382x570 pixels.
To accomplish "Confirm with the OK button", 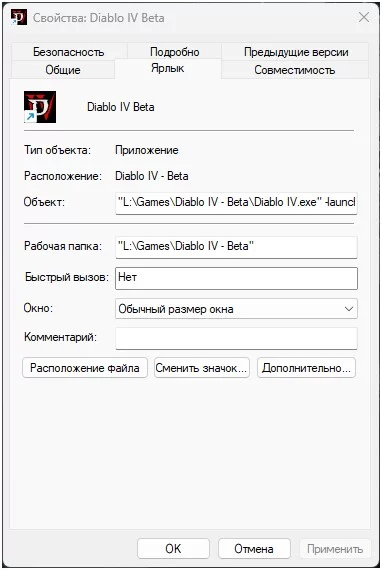I will coord(173,549).
